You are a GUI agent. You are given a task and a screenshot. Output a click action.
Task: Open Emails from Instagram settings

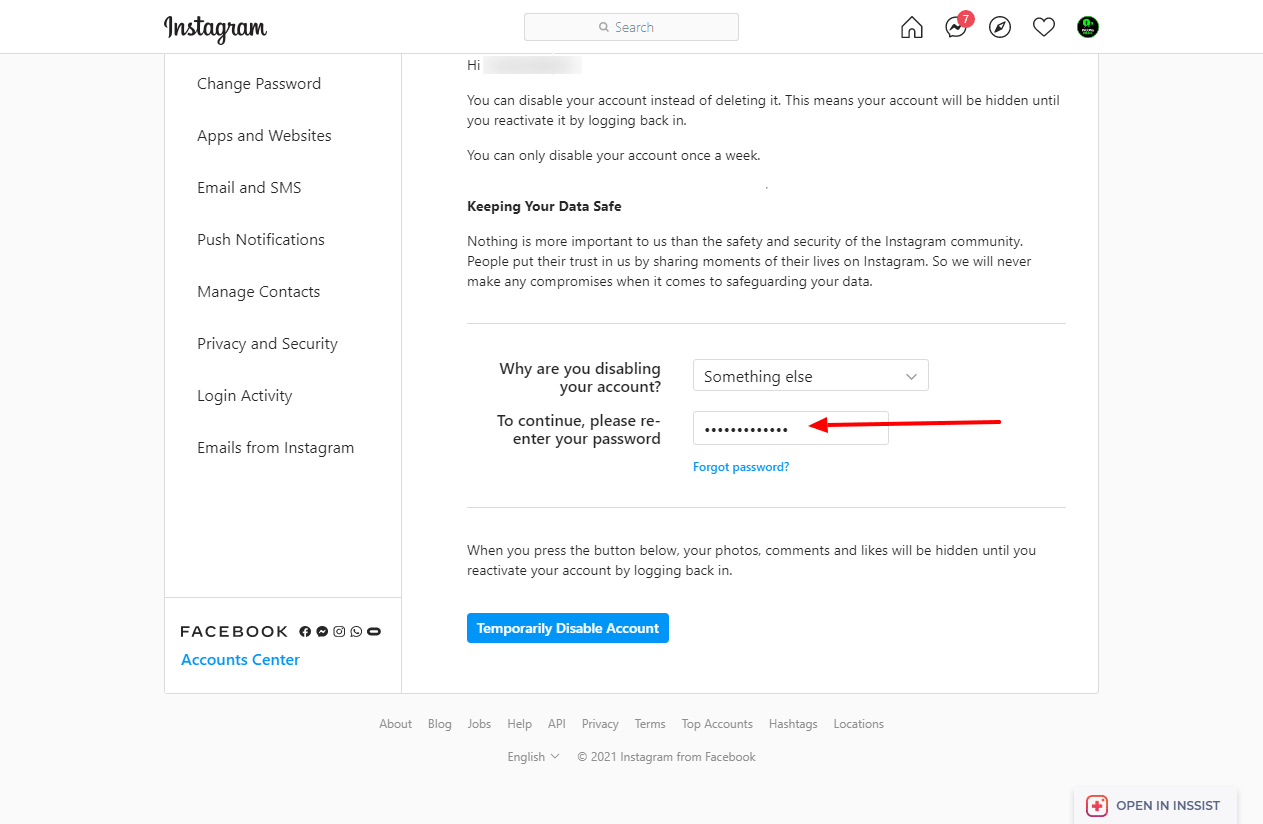276,448
